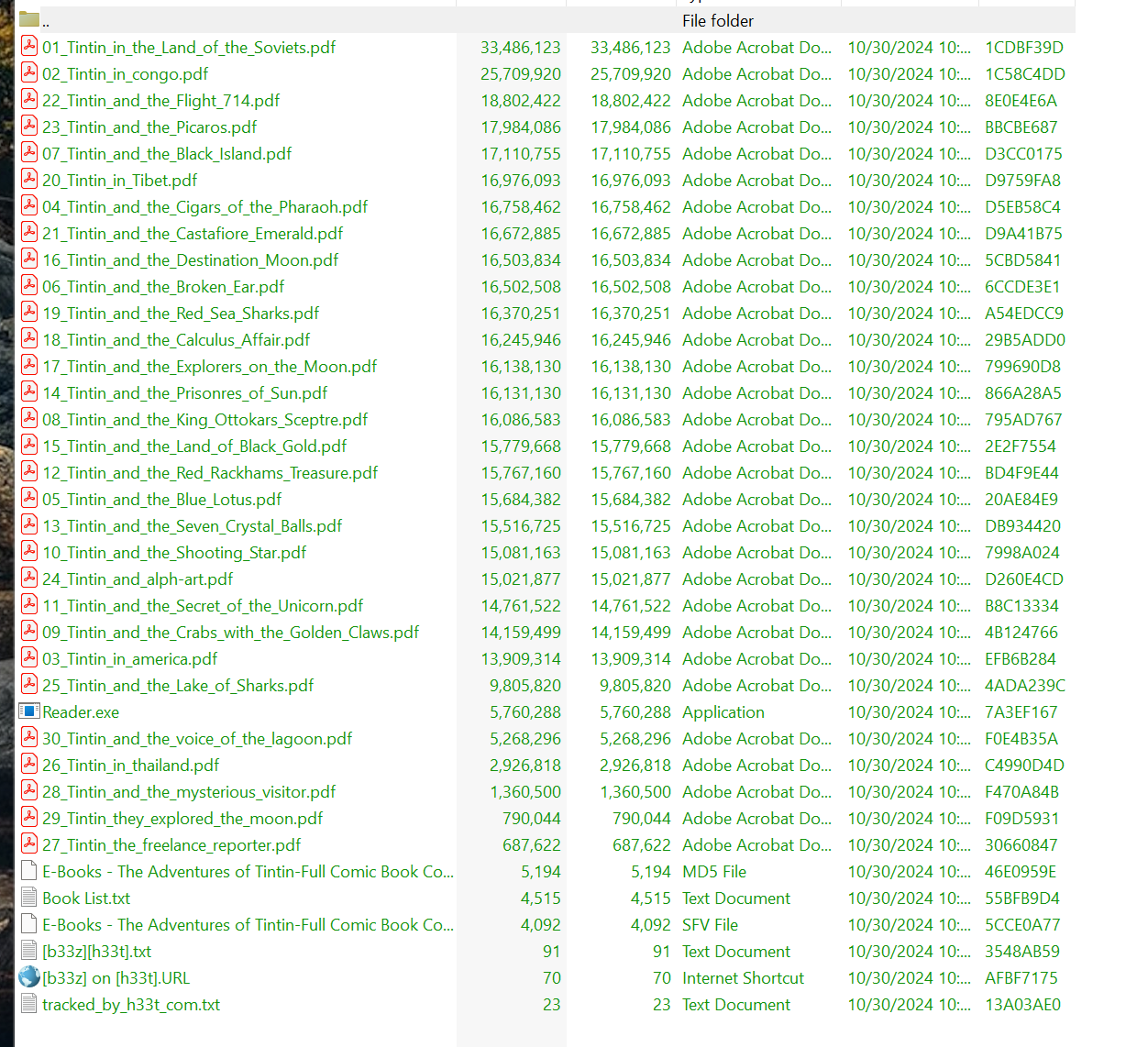Click CRC value 8E0E4E6A
This screenshot has width=1148, height=1047.
pos(1021,101)
